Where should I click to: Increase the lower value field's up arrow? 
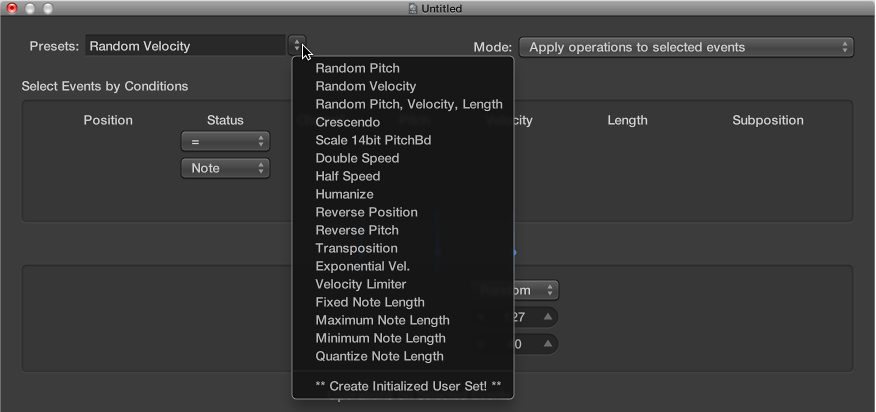(548, 344)
